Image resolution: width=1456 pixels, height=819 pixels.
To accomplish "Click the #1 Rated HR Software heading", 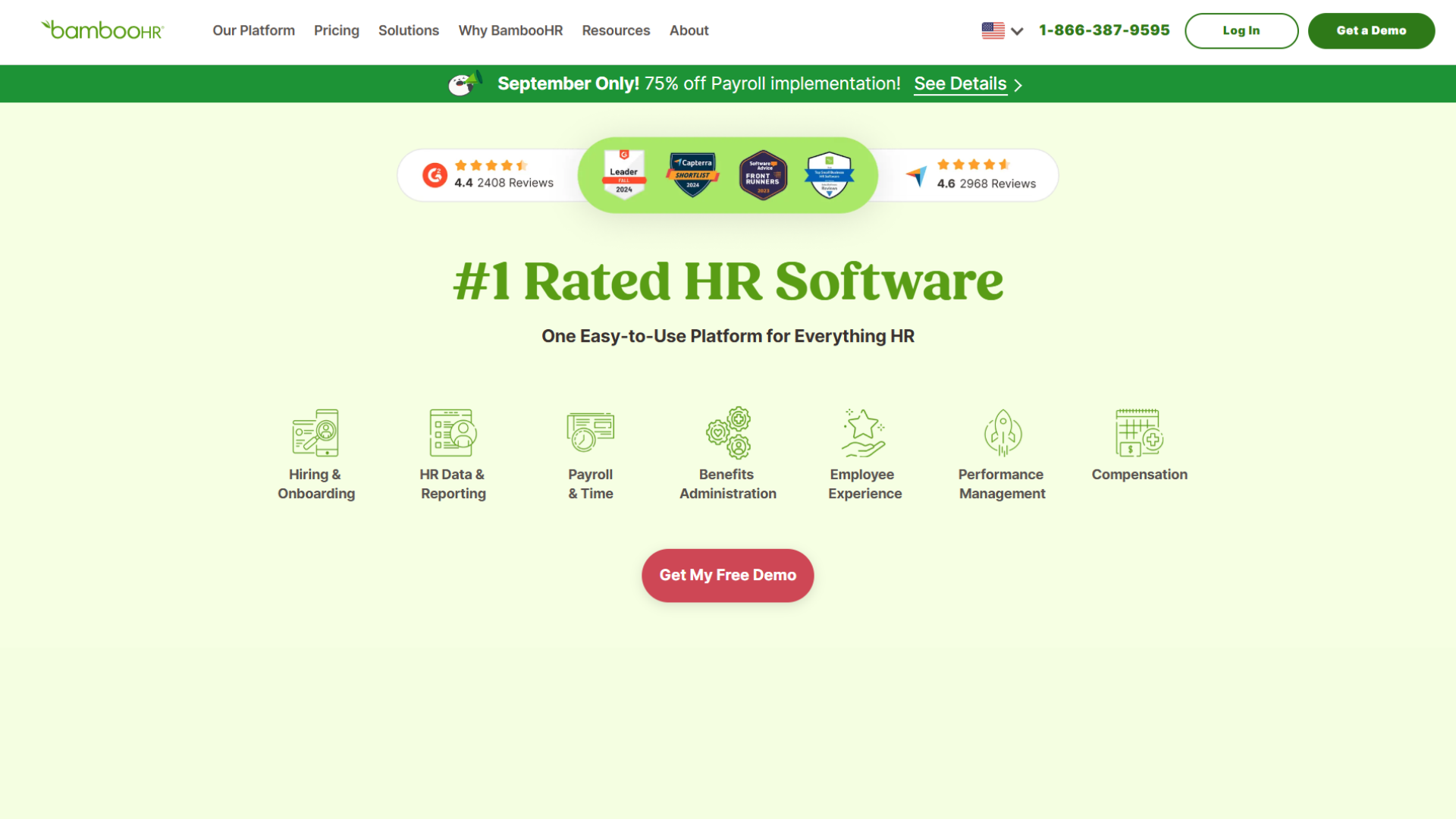I will (x=728, y=281).
